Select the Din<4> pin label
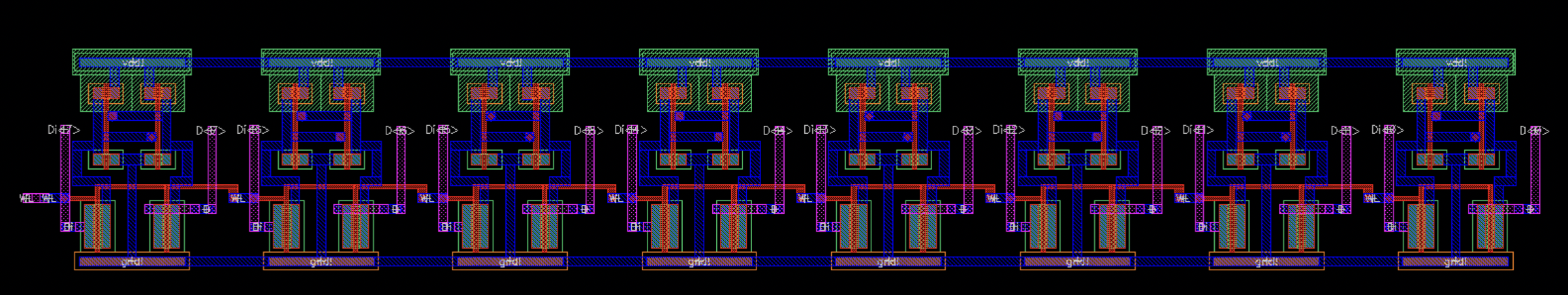 coord(631,130)
